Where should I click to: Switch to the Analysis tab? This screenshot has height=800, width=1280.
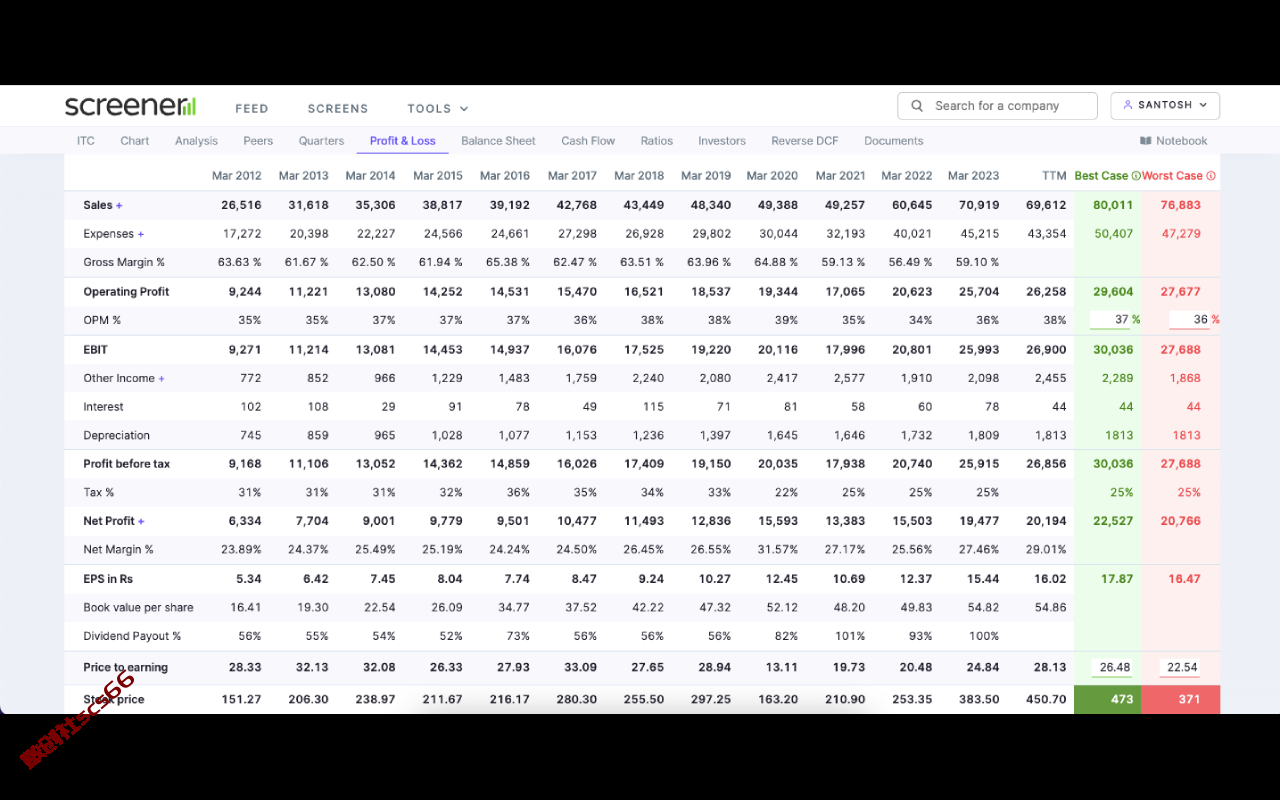(x=196, y=141)
